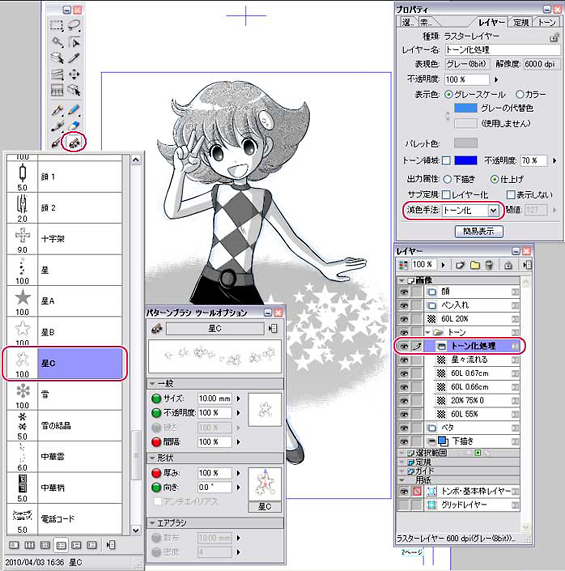
Task: Select the カラー display color radio button
Action: click(519, 94)
